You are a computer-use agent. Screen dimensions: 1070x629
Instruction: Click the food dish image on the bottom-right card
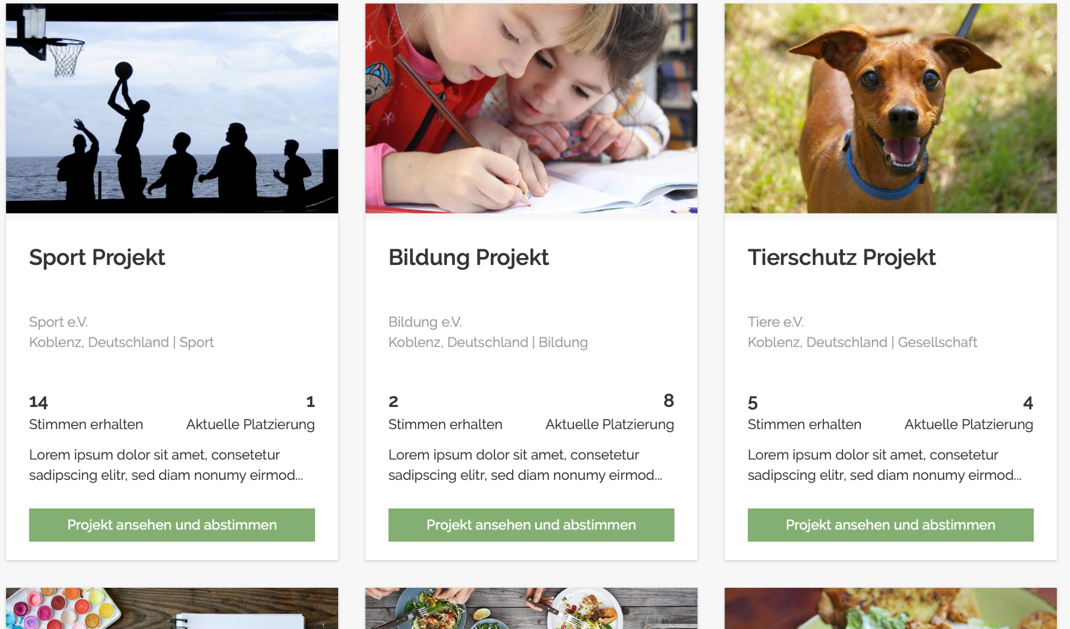891,609
